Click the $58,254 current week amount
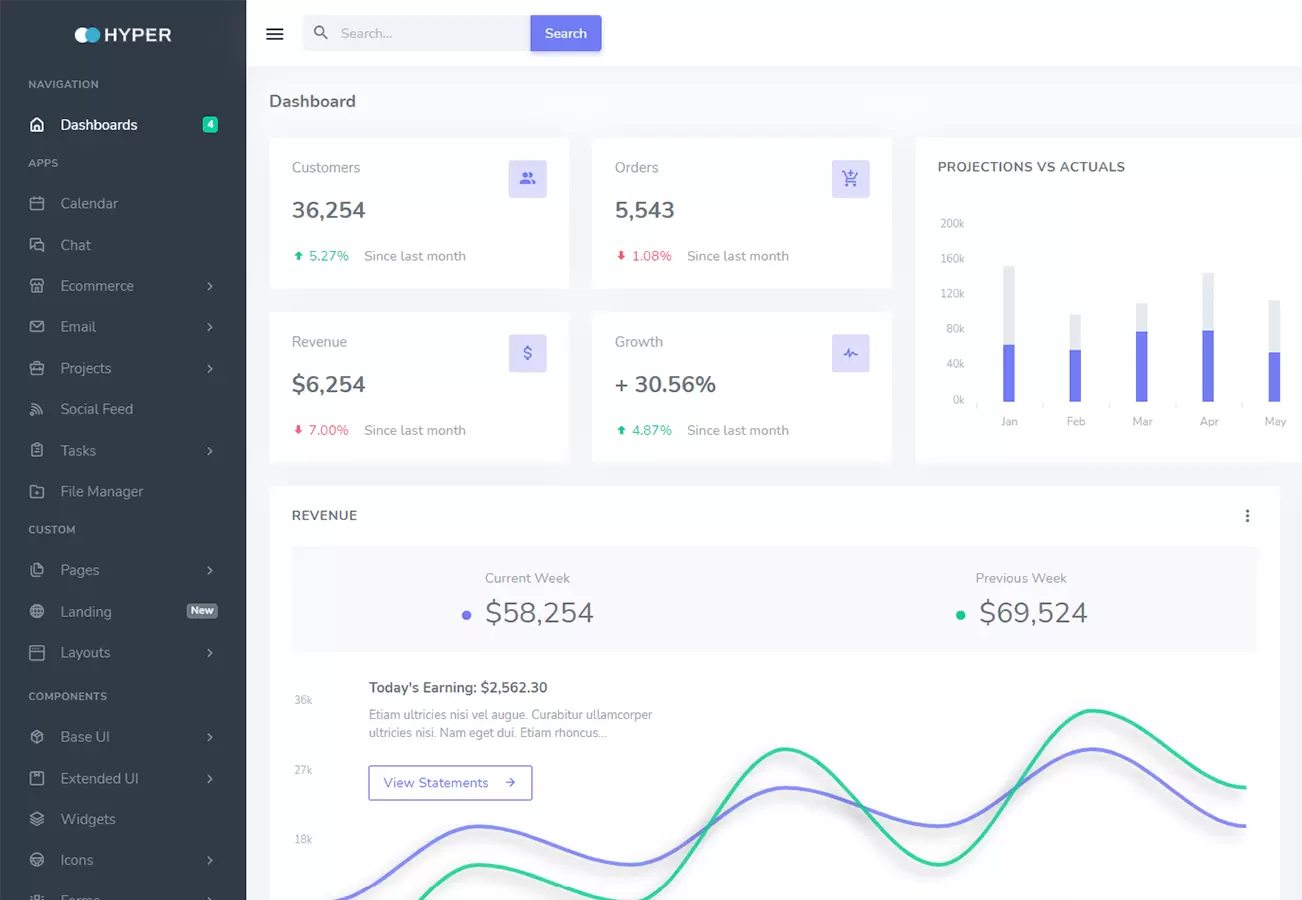 pyautogui.click(x=540, y=613)
